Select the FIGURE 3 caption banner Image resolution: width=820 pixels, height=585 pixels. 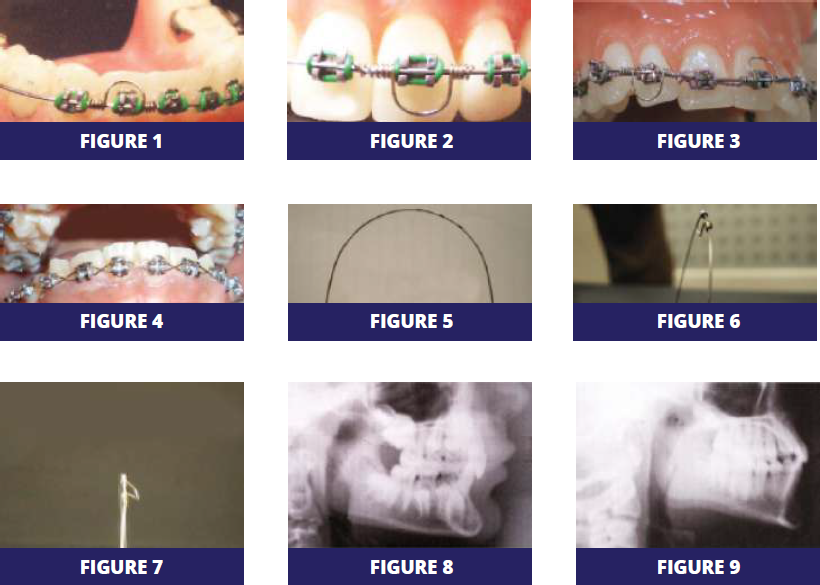coord(694,141)
